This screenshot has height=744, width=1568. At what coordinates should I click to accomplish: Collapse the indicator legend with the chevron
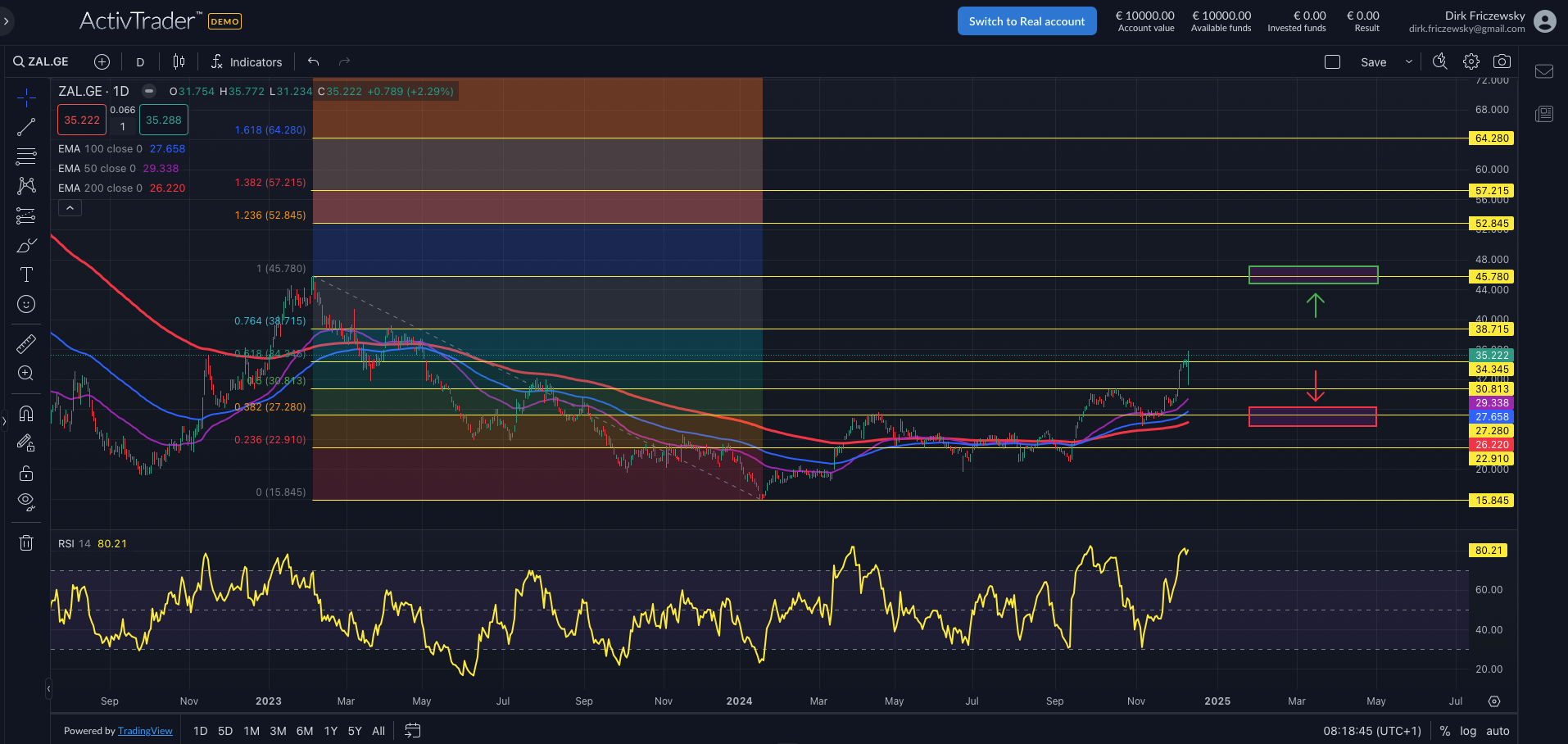70,208
